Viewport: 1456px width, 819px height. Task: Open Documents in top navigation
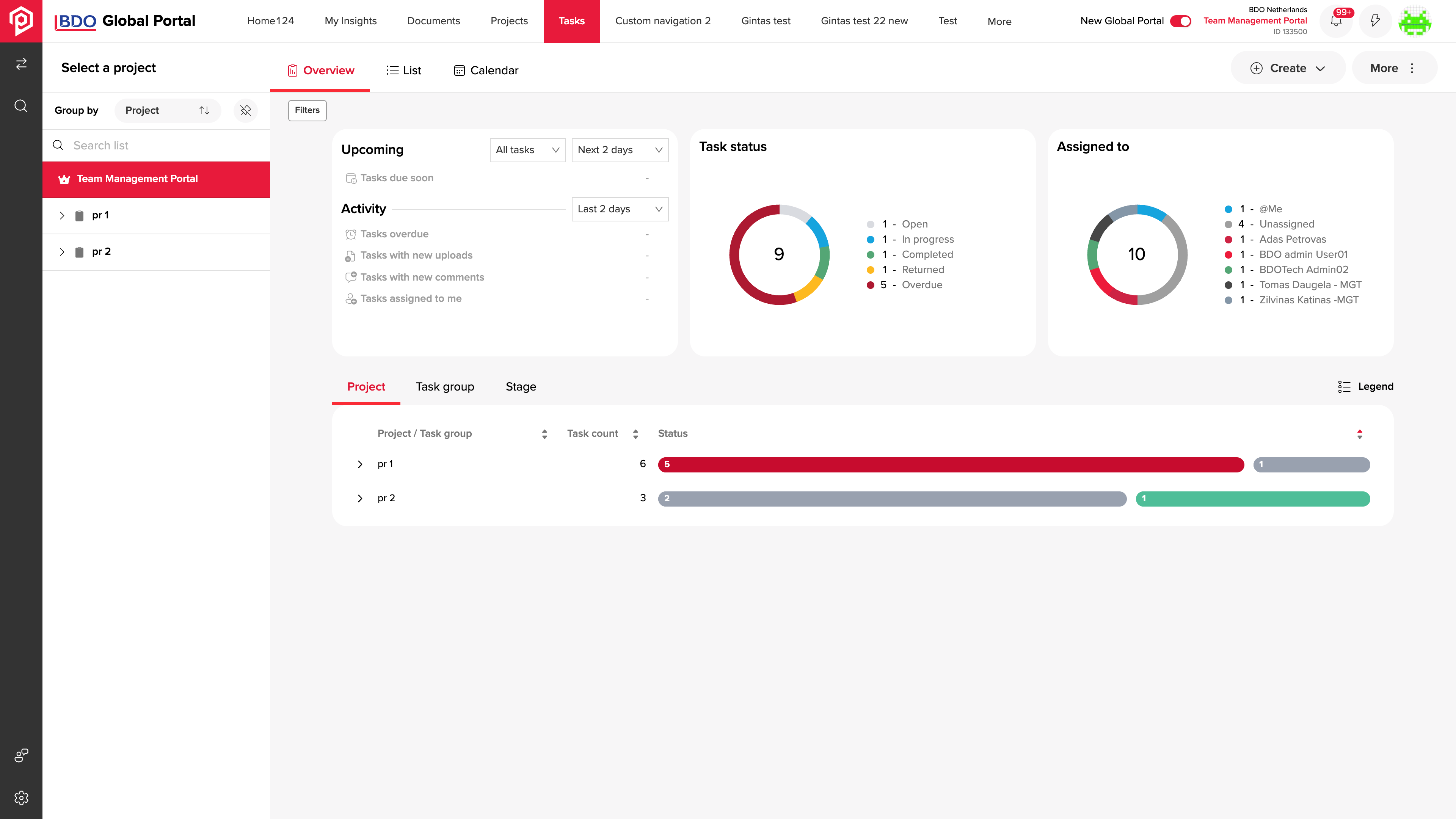(433, 21)
